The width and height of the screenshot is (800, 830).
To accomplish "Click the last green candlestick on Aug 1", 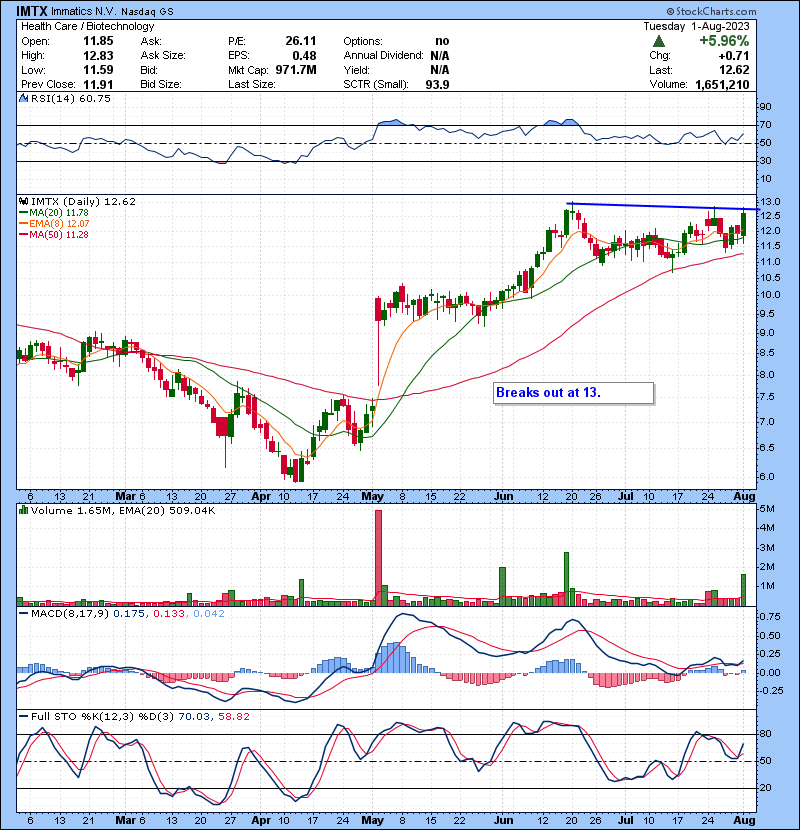I will pyautogui.click(x=743, y=224).
